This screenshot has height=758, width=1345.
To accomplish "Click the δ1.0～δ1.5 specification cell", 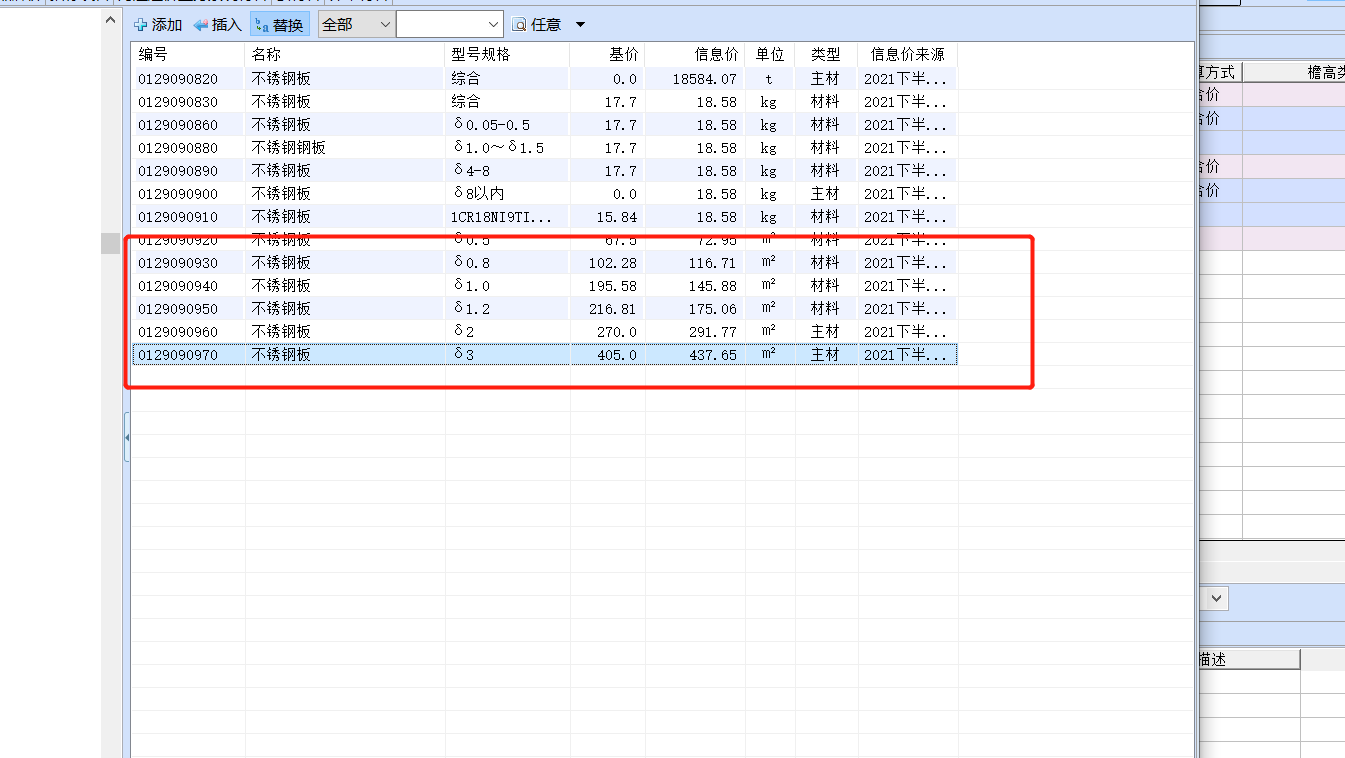I will tap(507, 148).
